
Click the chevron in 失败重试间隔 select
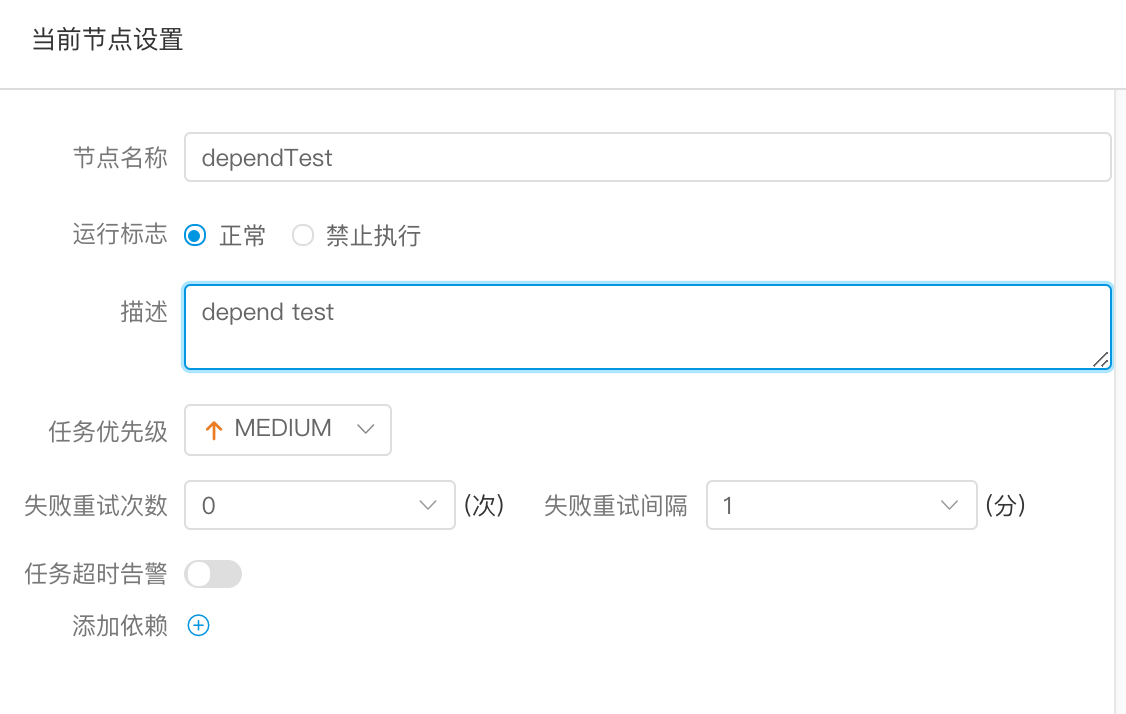pyautogui.click(x=950, y=506)
